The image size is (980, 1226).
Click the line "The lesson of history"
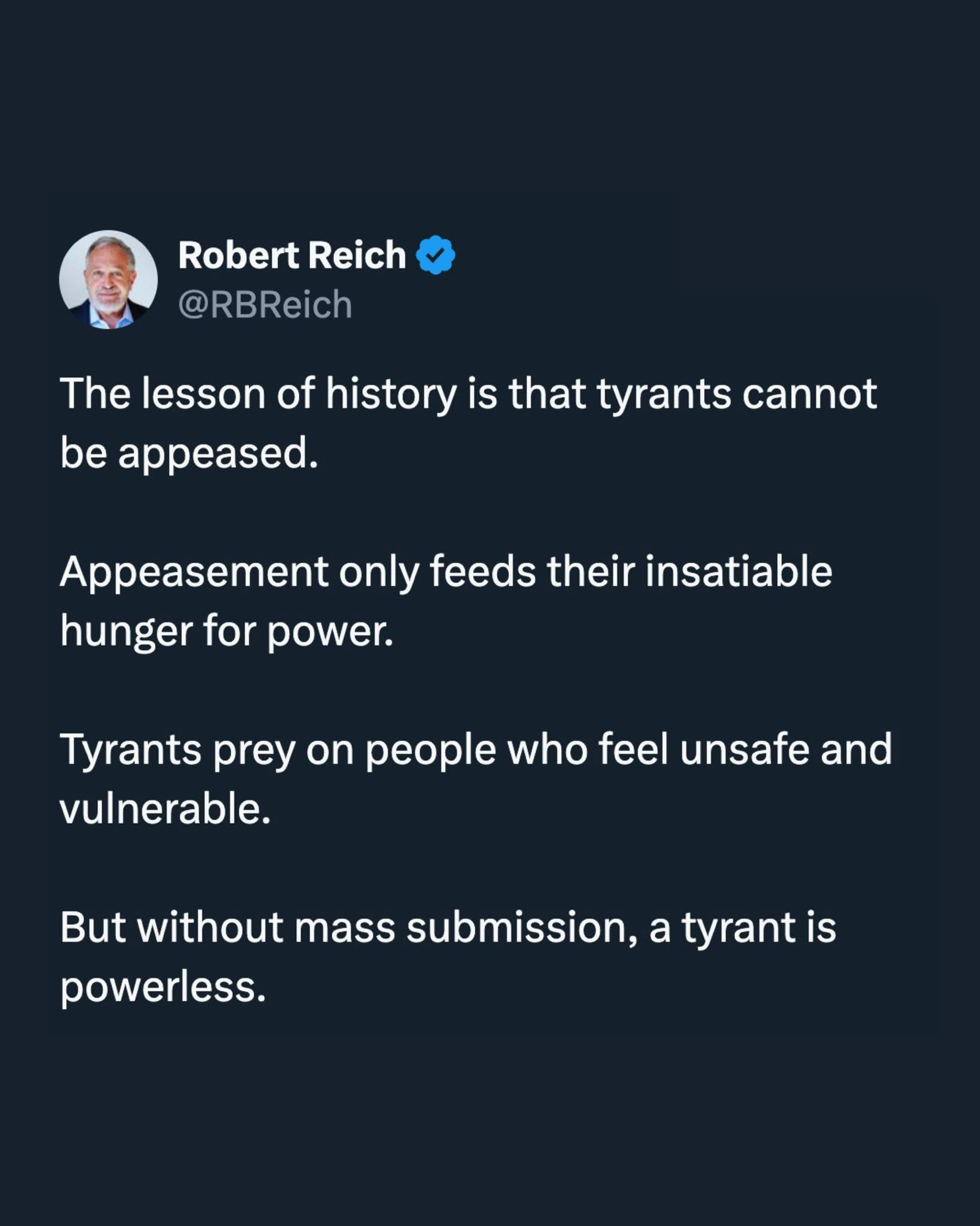(468, 394)
